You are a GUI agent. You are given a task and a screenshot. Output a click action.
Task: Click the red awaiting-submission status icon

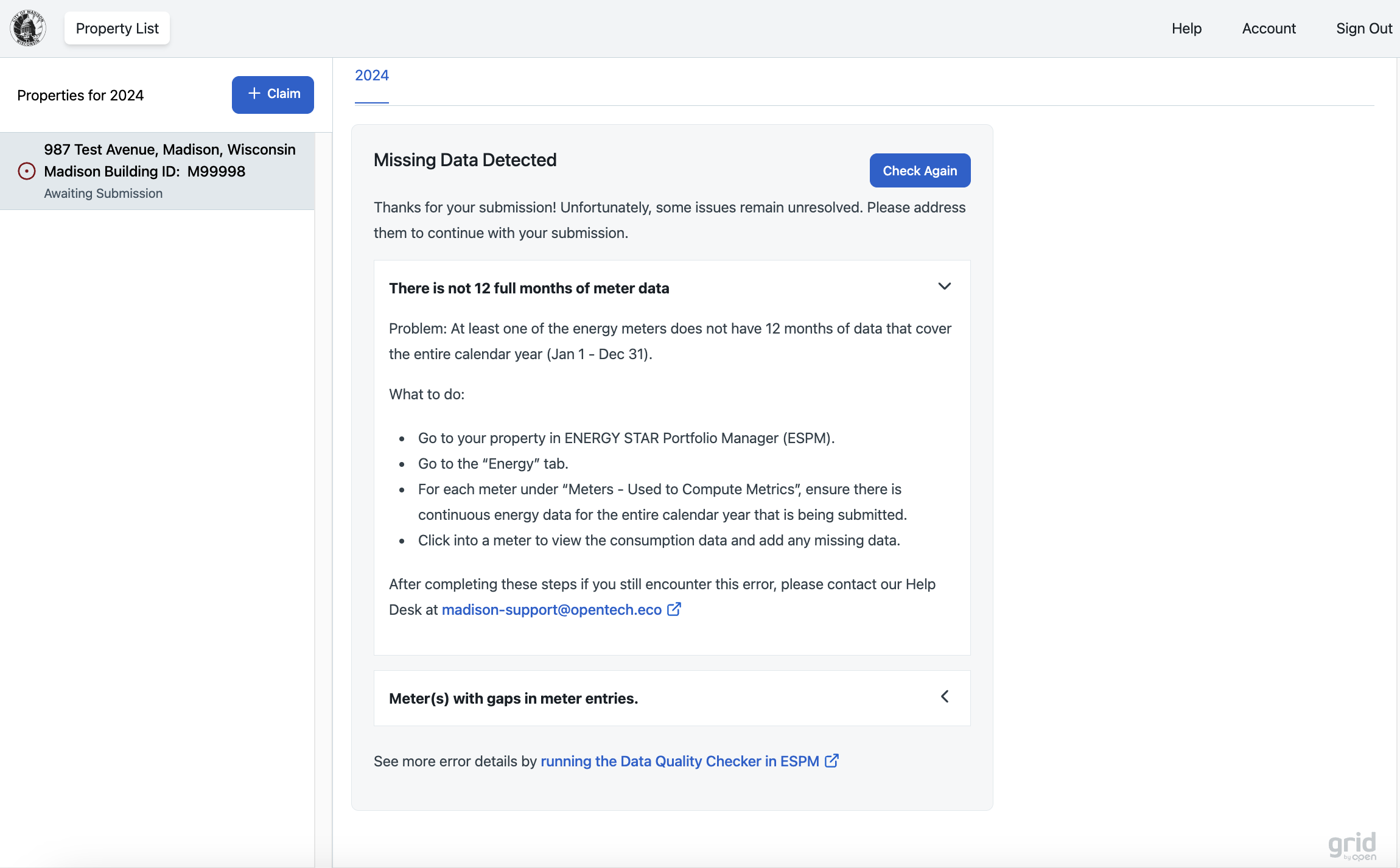pos(27,171)
